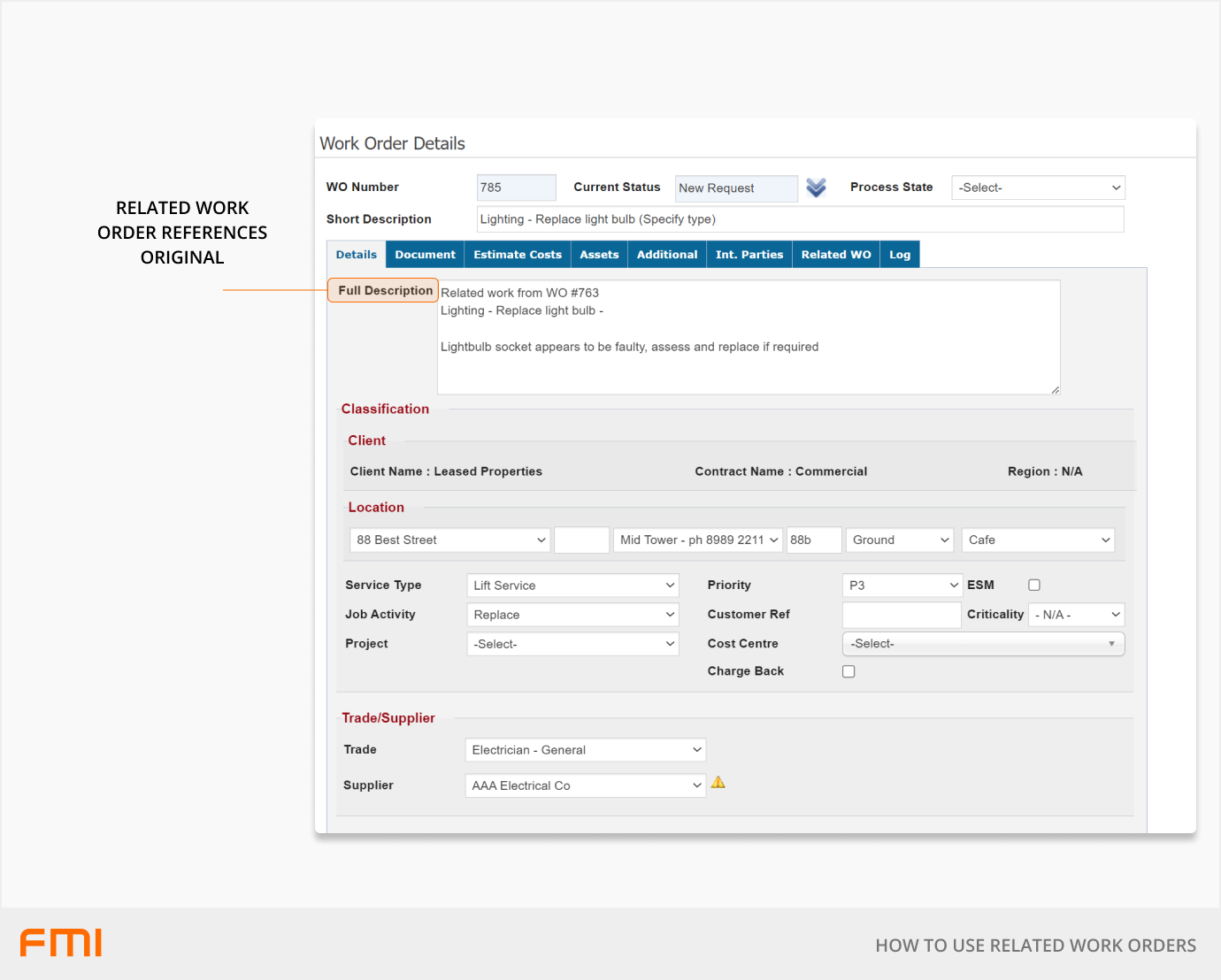The height and width of the screenshot is (980, 1221).
Task: Enable the Charge Back checkbox
Action: pyautogui.click(x=849, y=671)
